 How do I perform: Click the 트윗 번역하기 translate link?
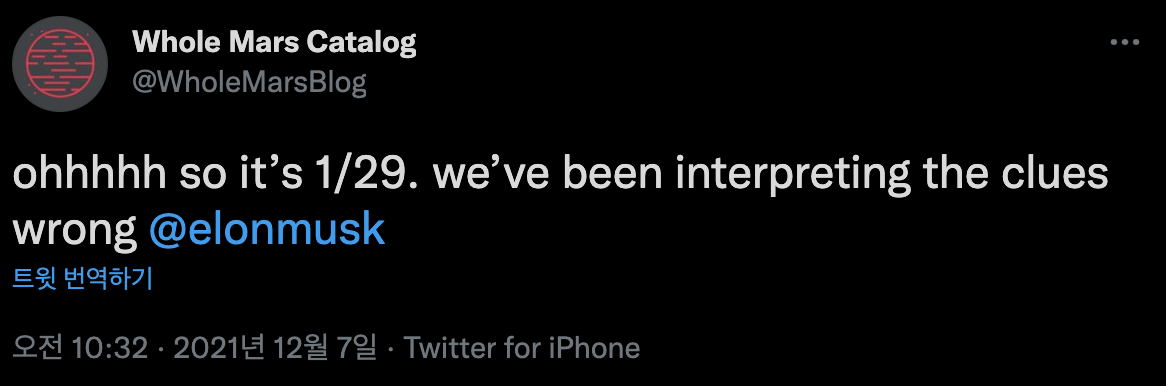[x=83, y=280]
